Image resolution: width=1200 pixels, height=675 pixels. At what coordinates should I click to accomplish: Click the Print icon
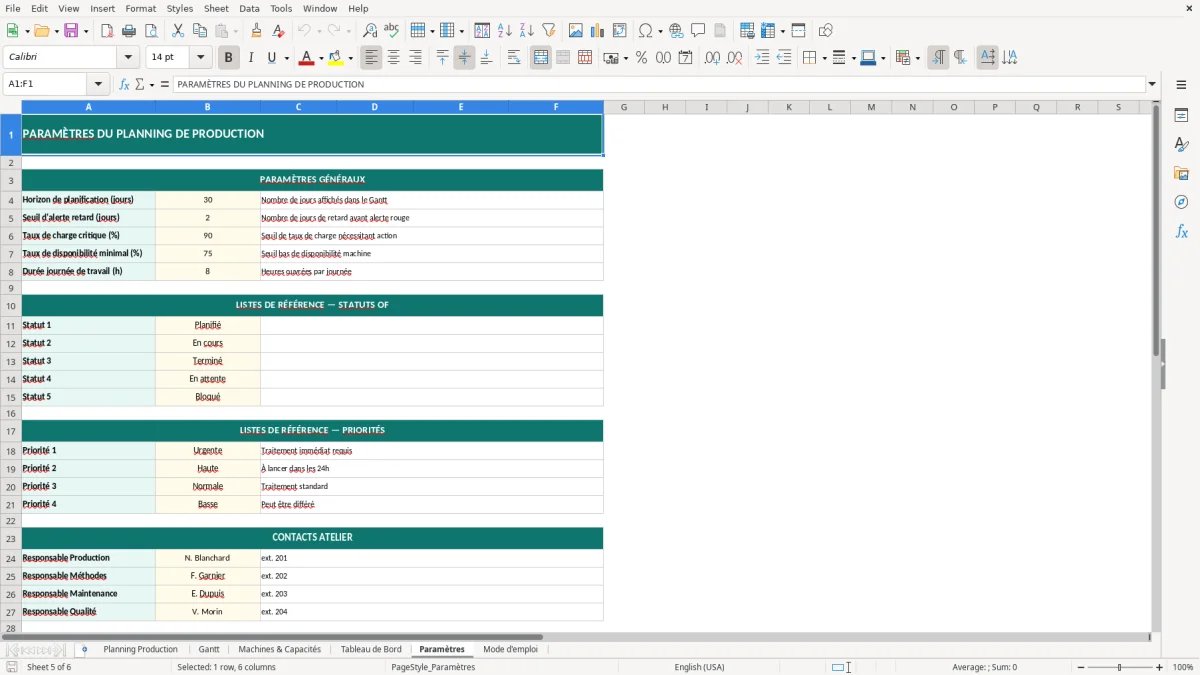(x=127, y=31)
